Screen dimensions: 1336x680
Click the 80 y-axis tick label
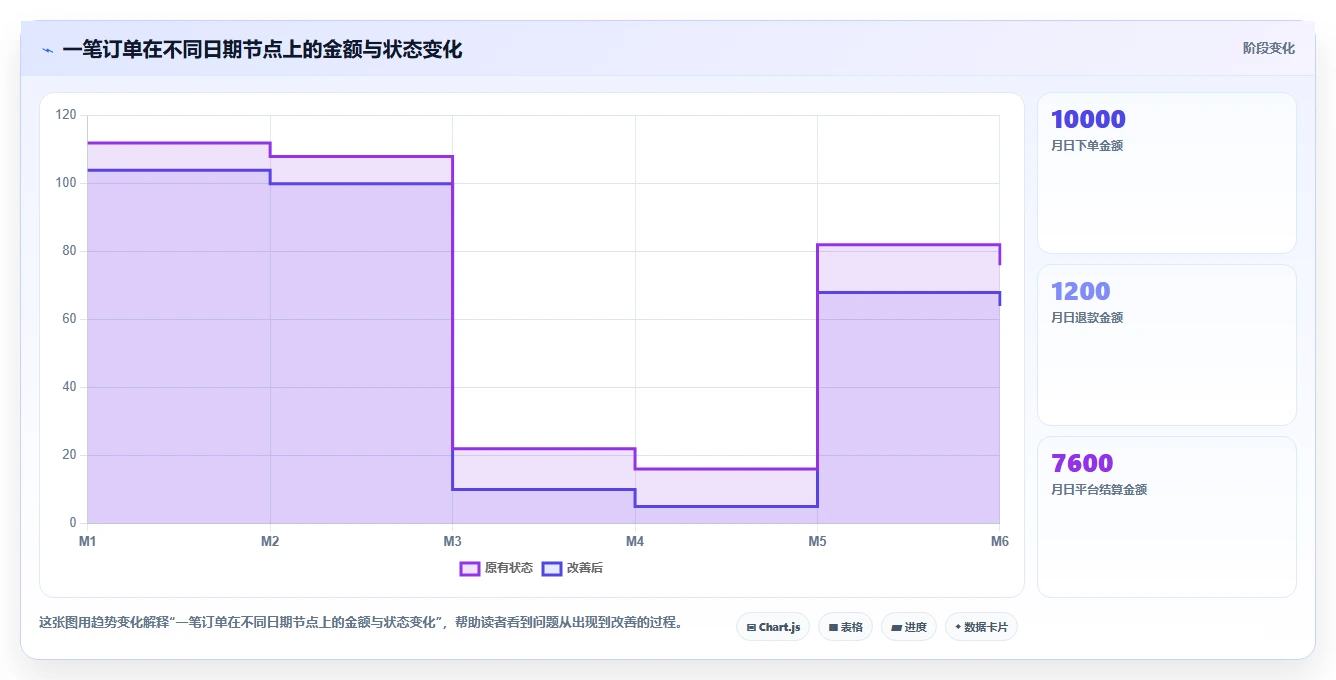click(x=69, y=251)
